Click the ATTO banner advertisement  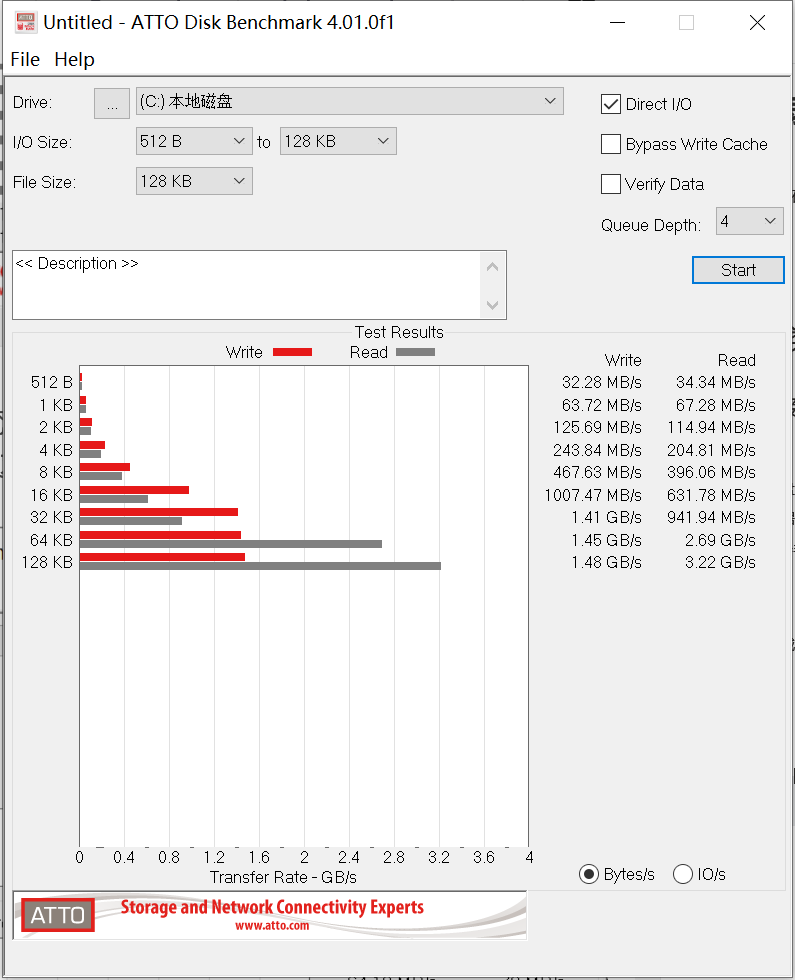tap(270, 915)
